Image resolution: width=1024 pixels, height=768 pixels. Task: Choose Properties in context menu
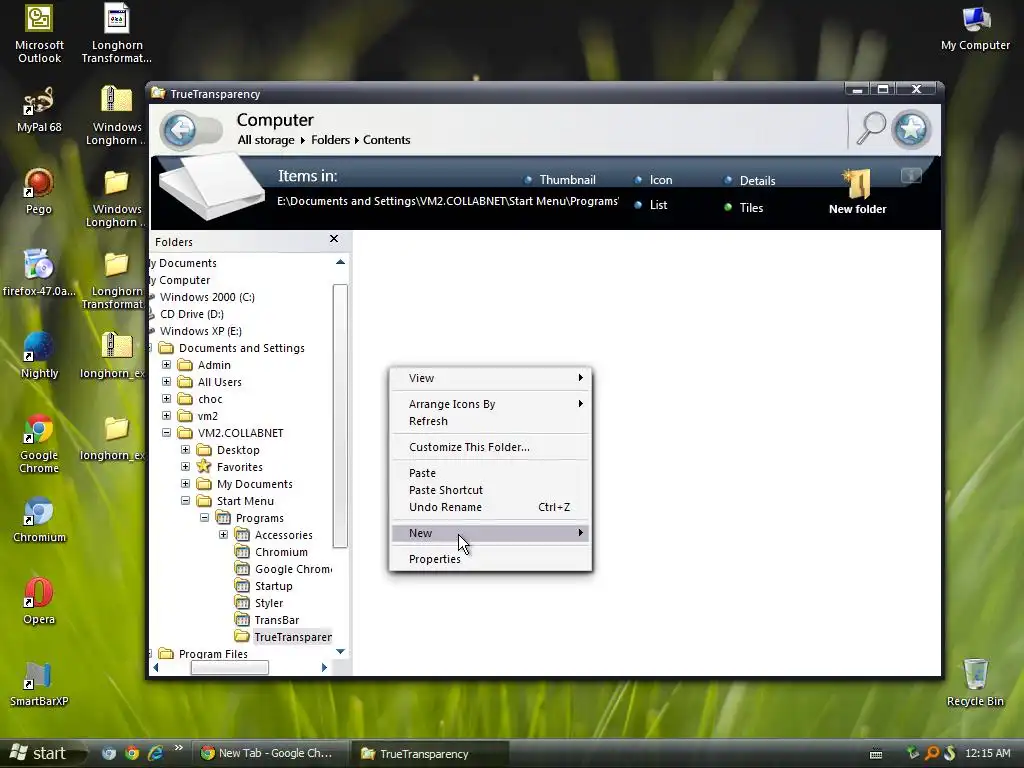tap(490, 559)
